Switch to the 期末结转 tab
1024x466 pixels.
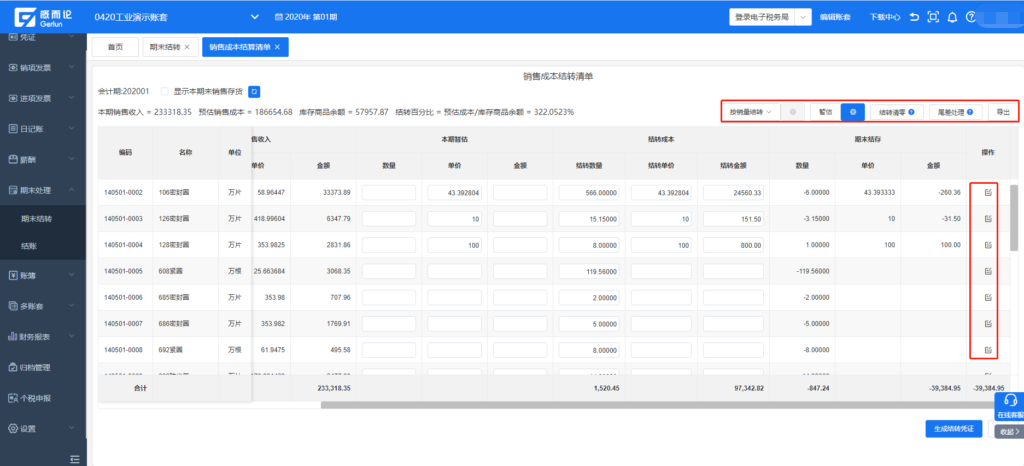coord(165,47)
